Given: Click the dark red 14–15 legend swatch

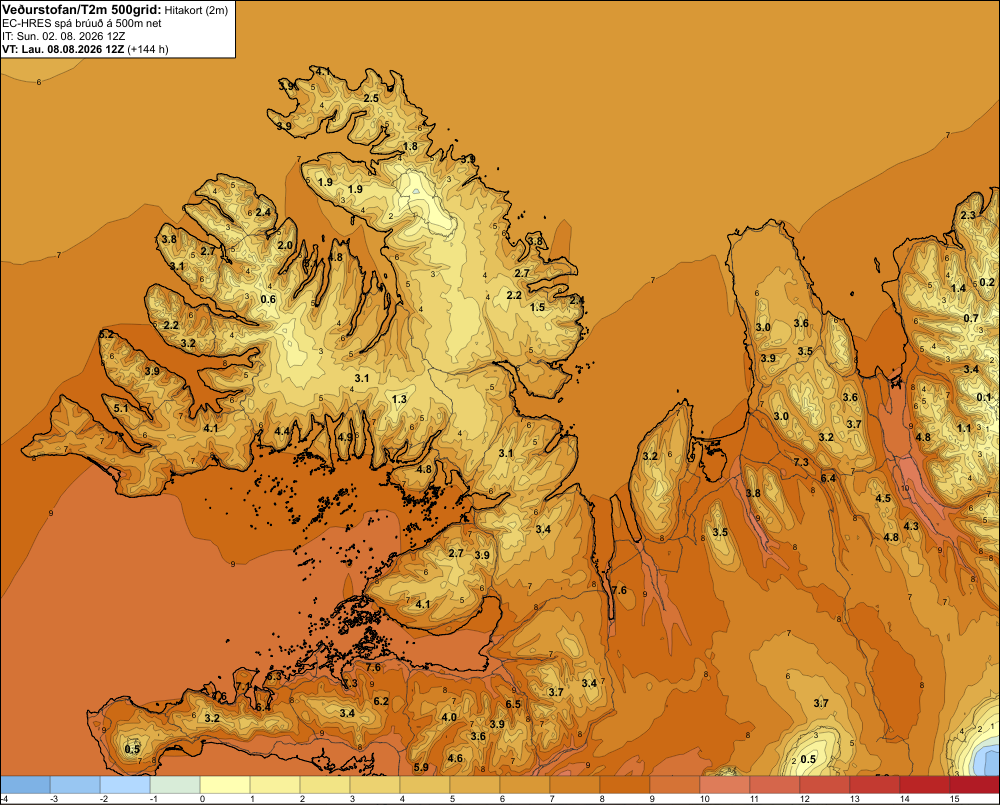Looking at the screenshot, I should tap(924, 785).
